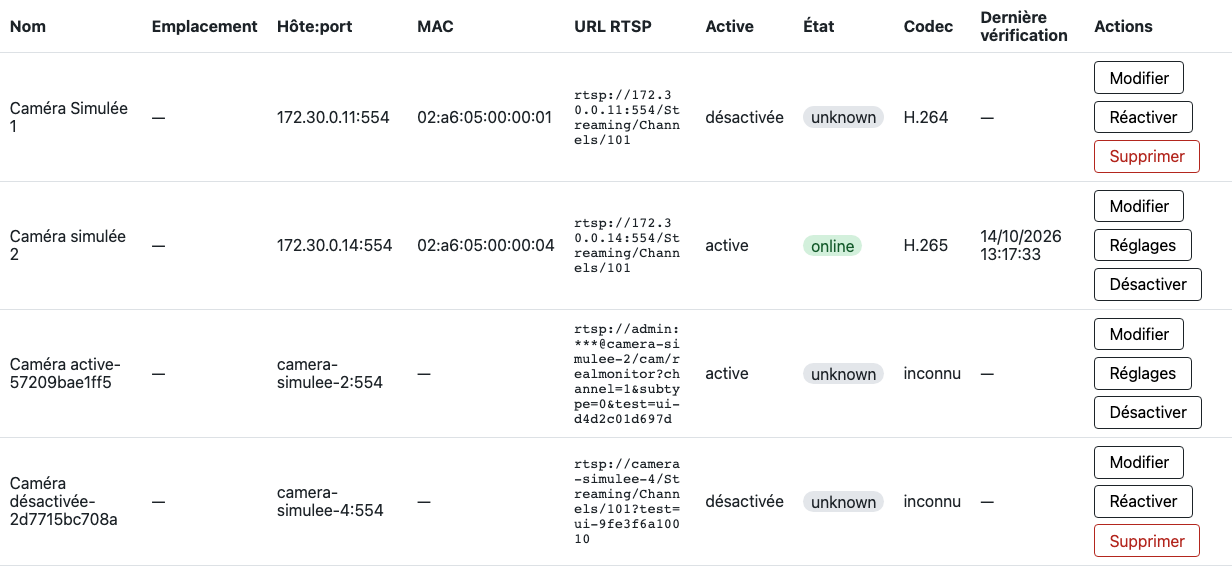
Task: Click the MAC address 02:a6:05:00:00:01
Action: tap(485, 117)
